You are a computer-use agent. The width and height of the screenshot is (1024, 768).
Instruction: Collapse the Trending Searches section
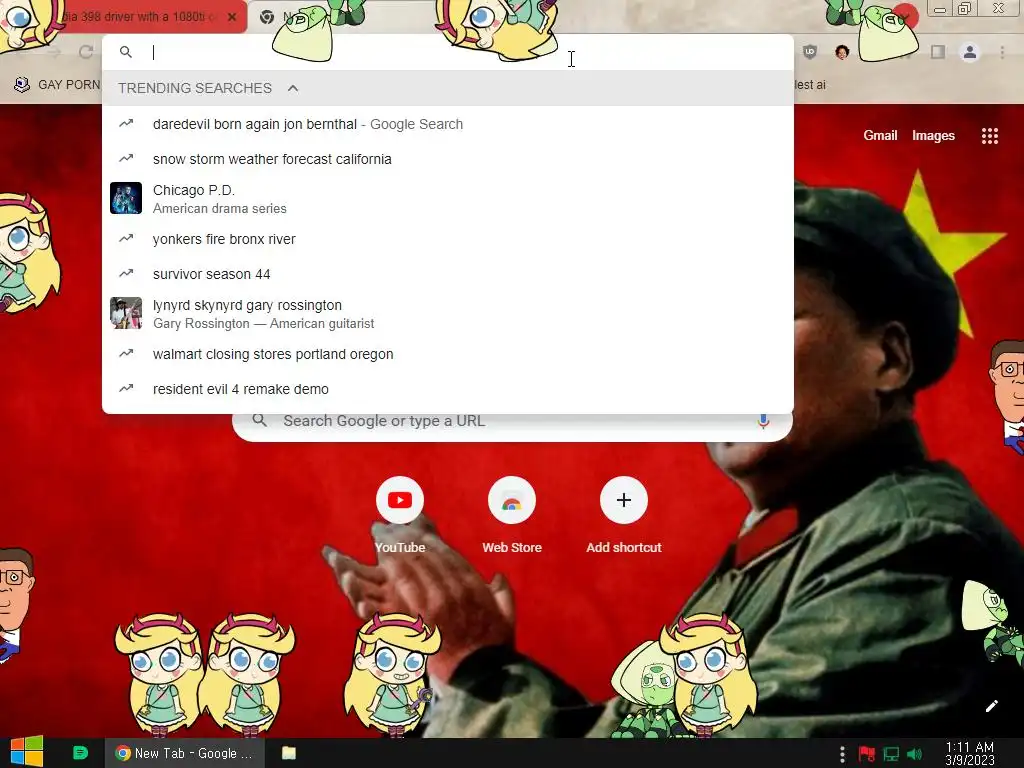(x=293, y=88)
